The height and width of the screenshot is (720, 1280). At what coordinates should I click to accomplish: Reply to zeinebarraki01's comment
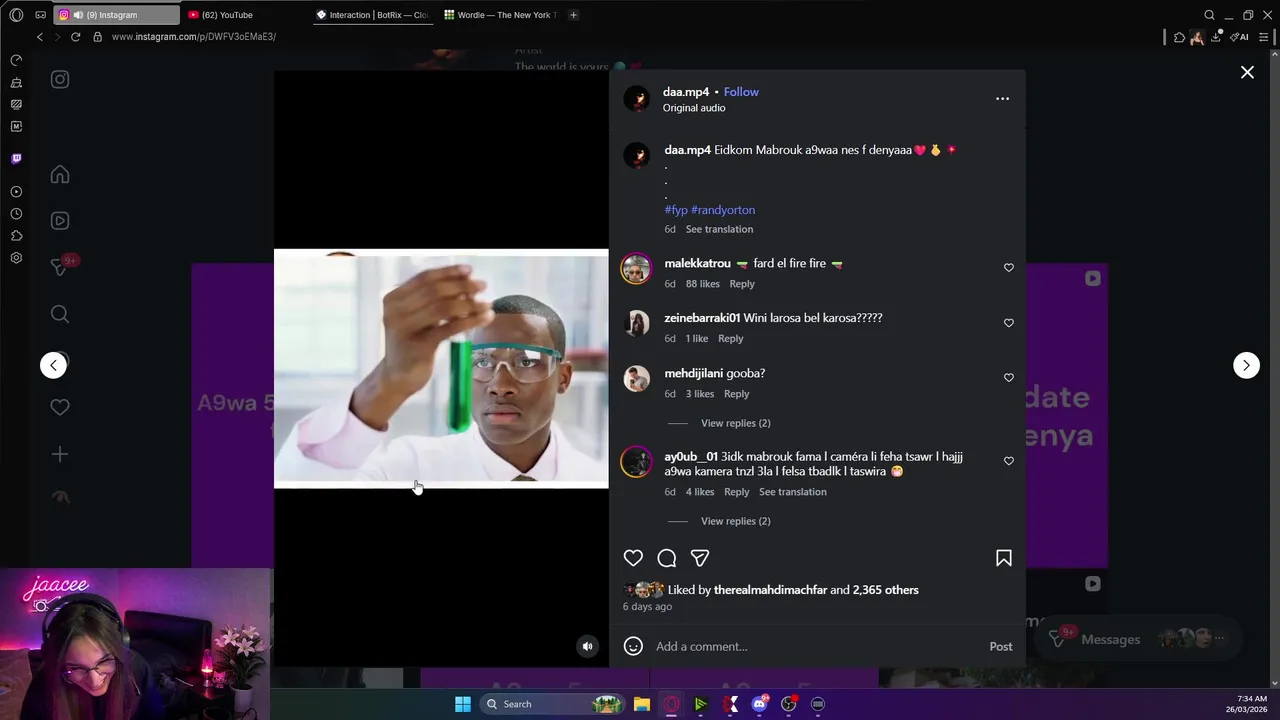731,339
